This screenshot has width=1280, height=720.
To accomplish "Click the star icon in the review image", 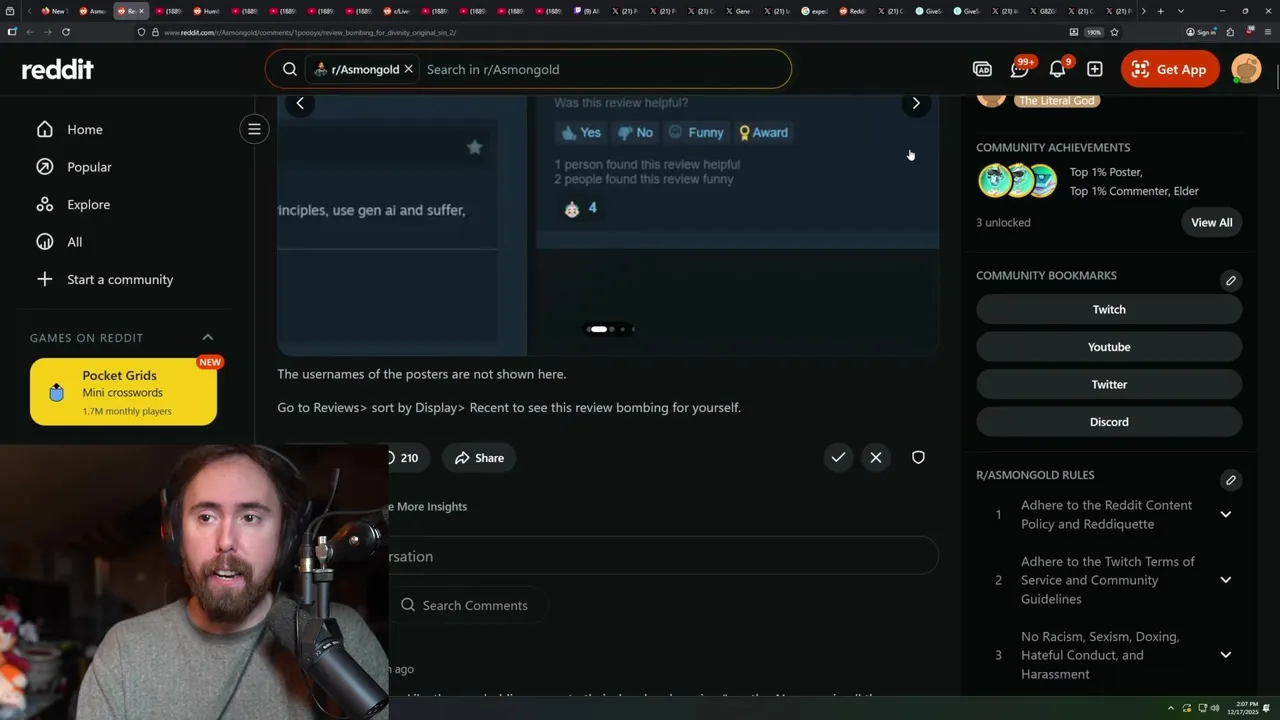I will pos(475,147).
